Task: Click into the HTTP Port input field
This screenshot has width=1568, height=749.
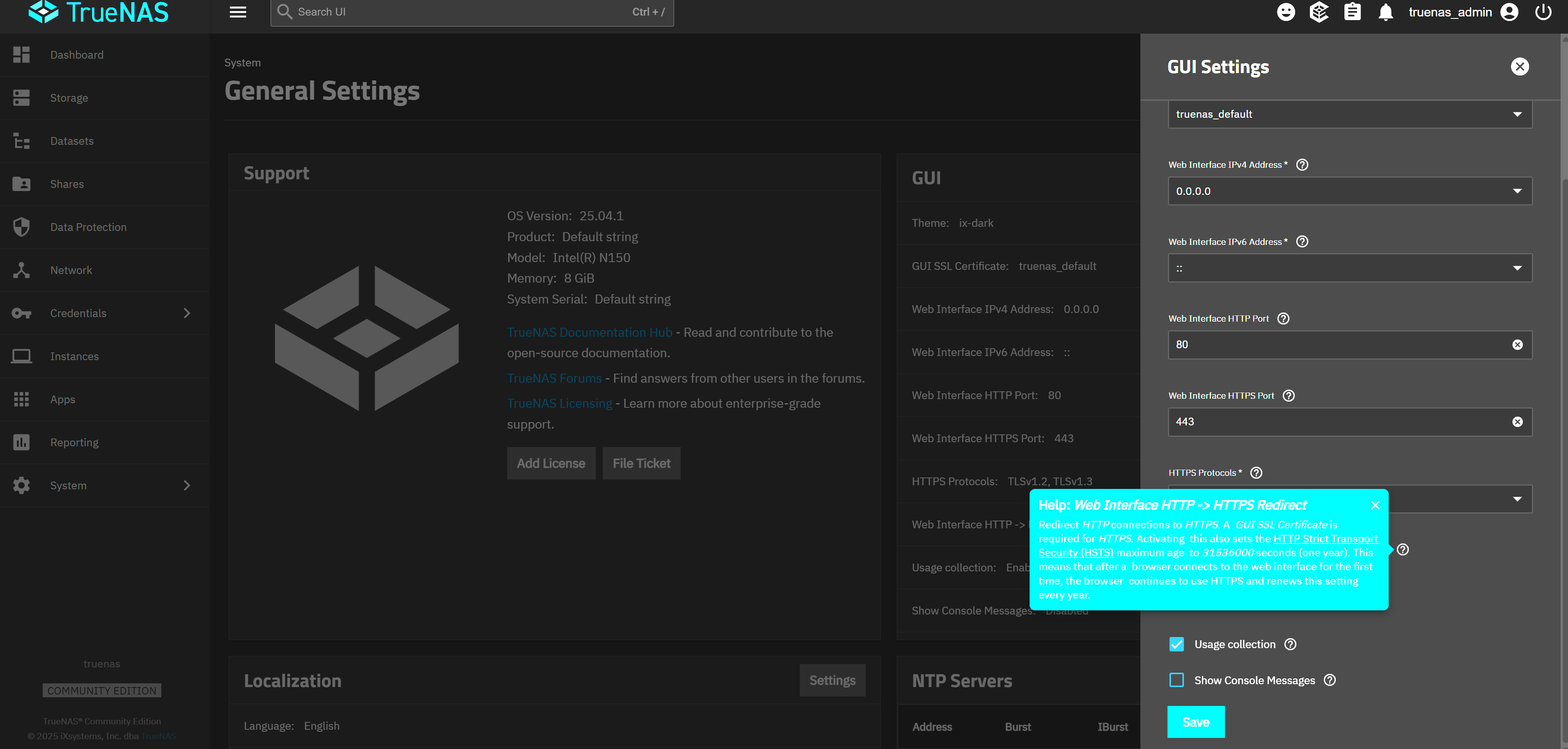Action: pos(1339,345)
